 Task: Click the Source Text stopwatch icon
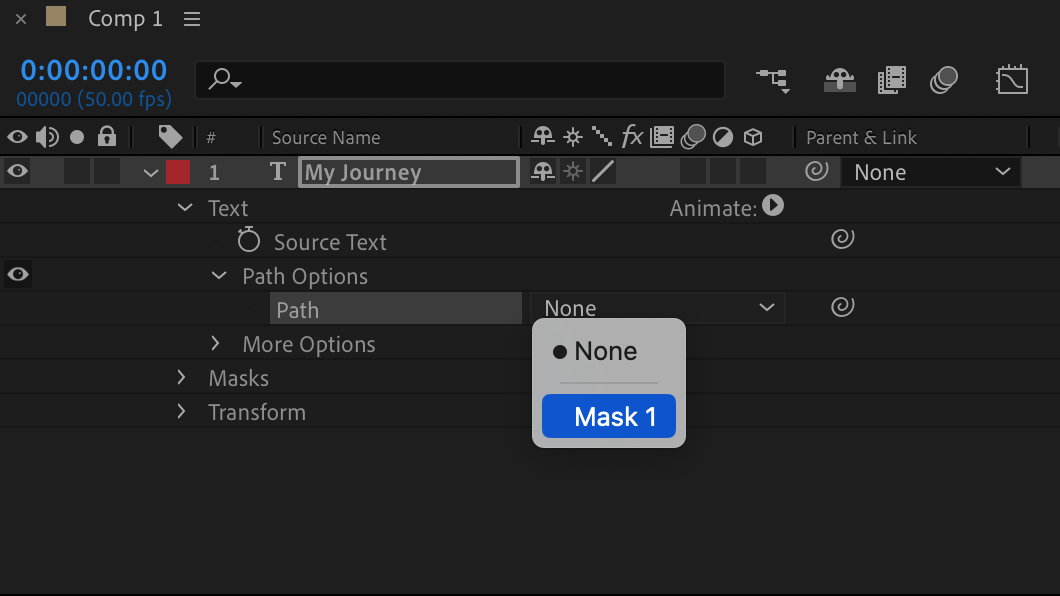[249, 241]
